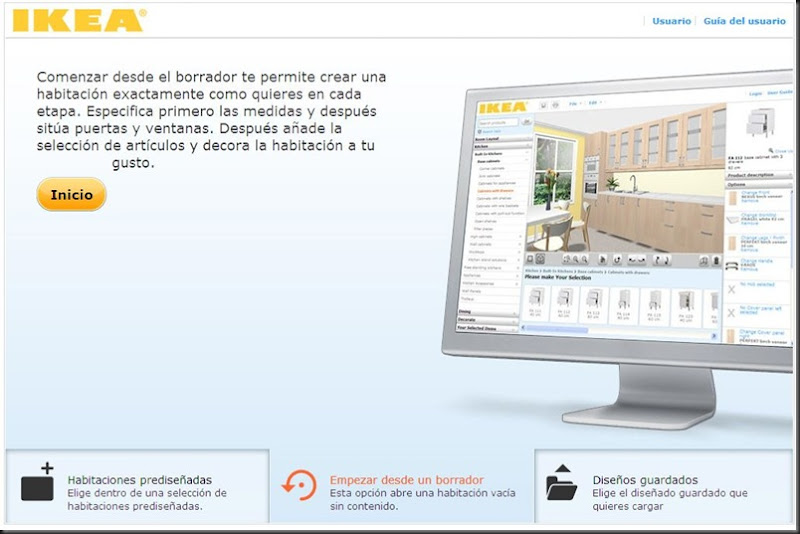The width and height of the screenshot is (800, 534).
Task: Click the text 'Esta opción abre una habitación vacía'
Action: coord(422,493)
